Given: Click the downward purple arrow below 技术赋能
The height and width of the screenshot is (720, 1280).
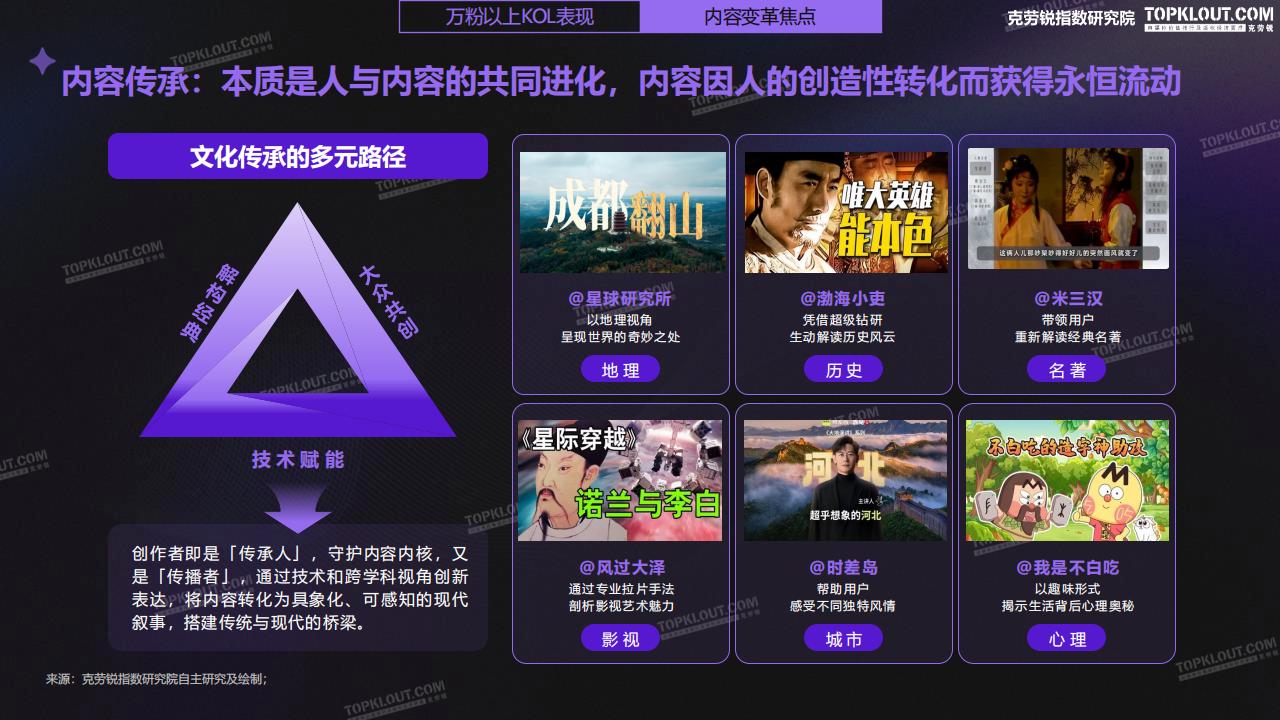Looking at the screenshot, I should coord(298,515).
